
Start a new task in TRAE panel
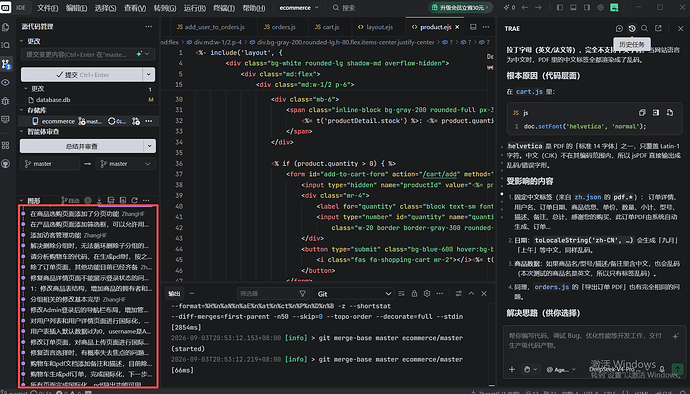pyautogui.click(x=619, y=28)
